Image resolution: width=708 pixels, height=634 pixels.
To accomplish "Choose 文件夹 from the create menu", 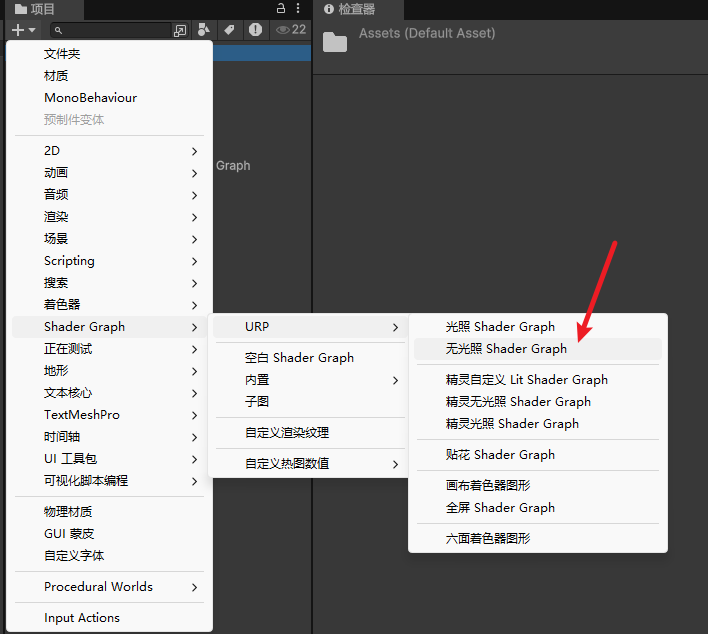I will coord(109,54).
